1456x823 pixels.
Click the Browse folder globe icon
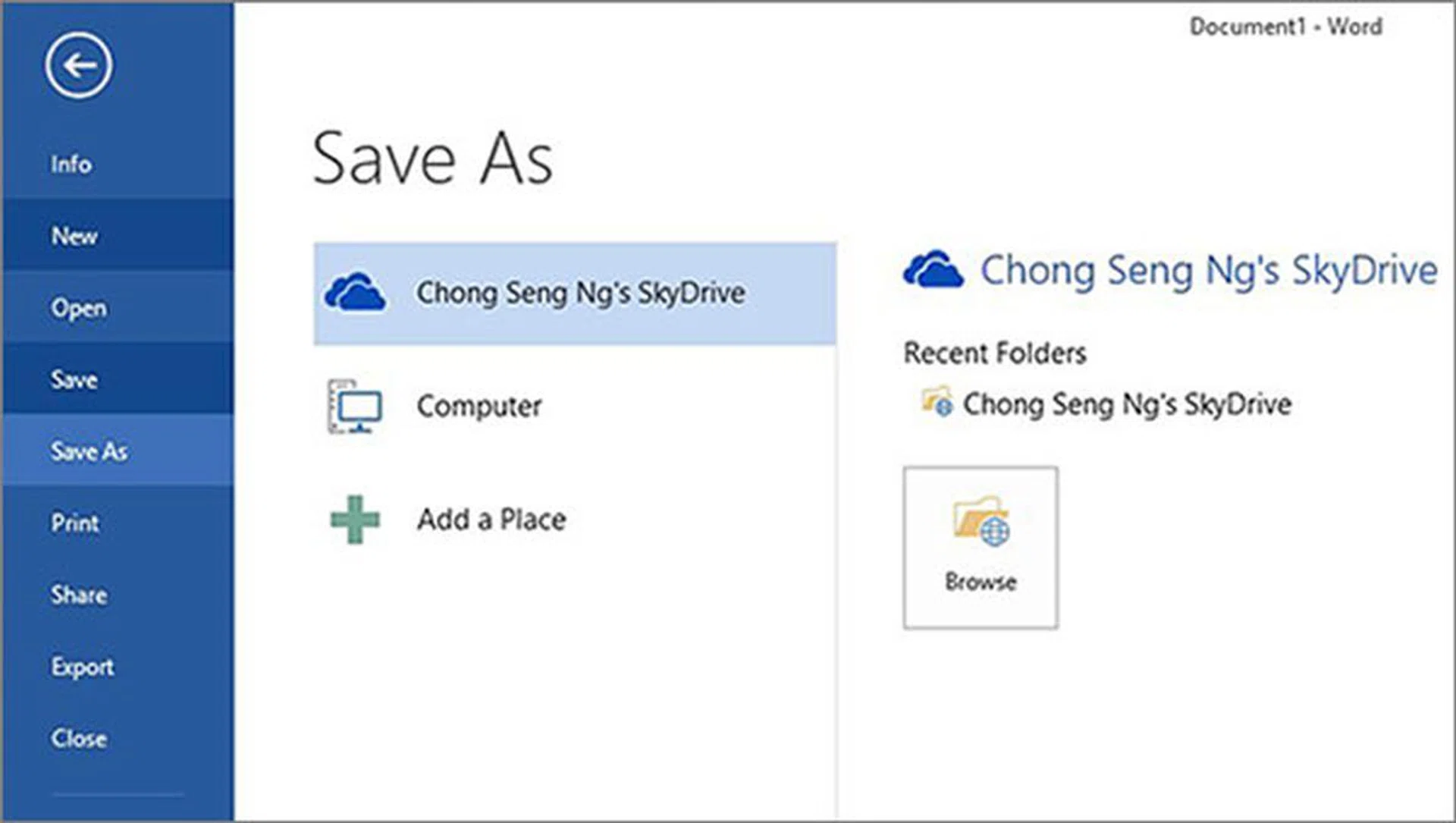[981, 522]
